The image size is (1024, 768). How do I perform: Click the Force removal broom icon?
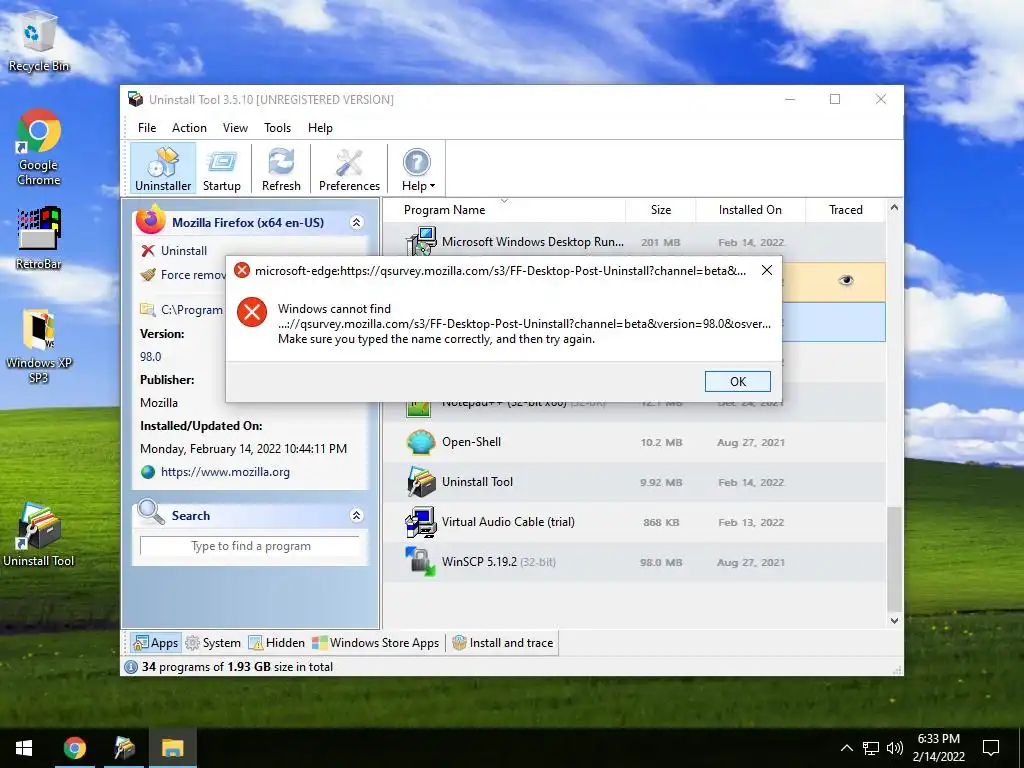pos(148,274)
